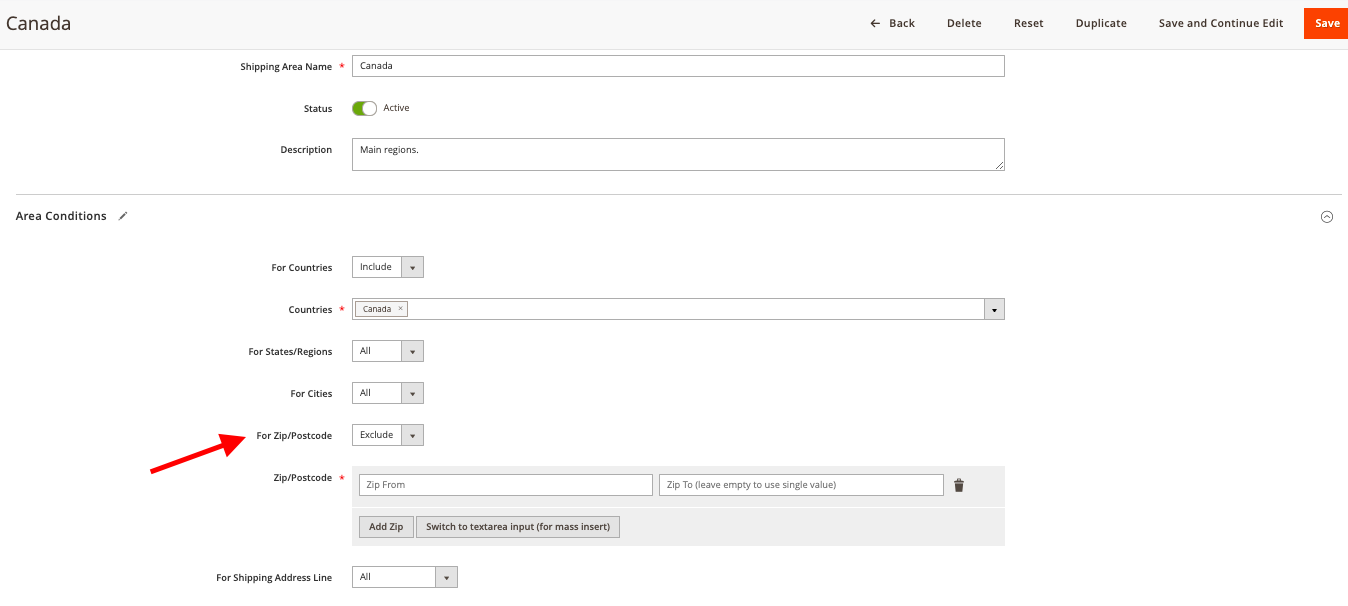The image size is (1348, 606).
Task: Click the Reset button
Action: [1028, 23]
